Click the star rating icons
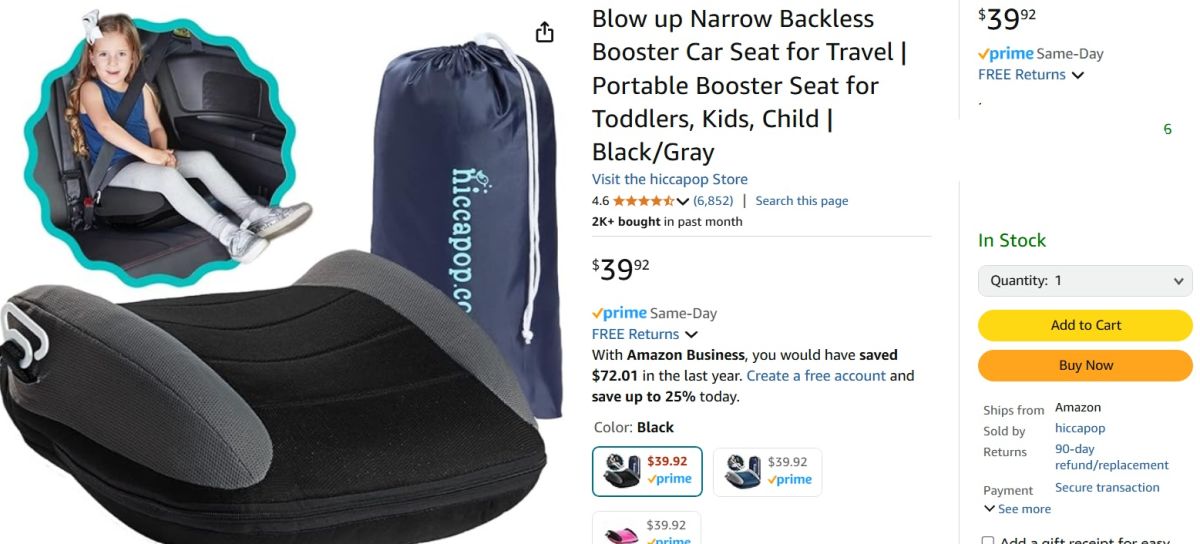 click(x=644, y=201)
